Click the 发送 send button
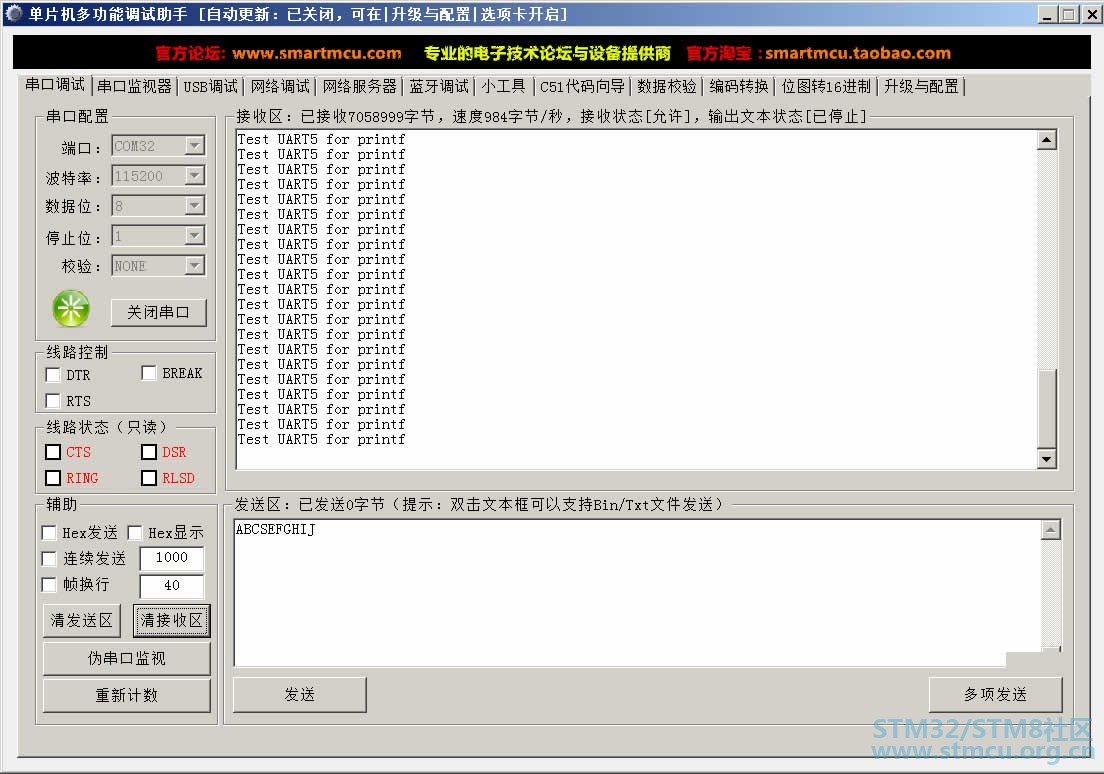The height and width of the screenshot is (774, 1104). click(299, 695)
